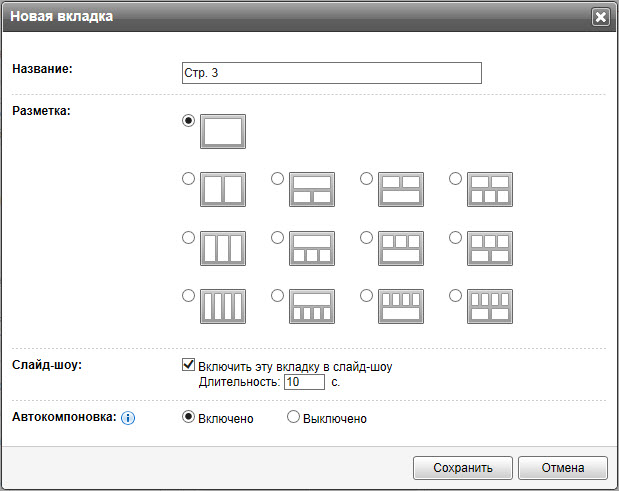Select radio for four top, two bottom layout
This screenshot has width=619, height=491.
click(x=456, y=296)
